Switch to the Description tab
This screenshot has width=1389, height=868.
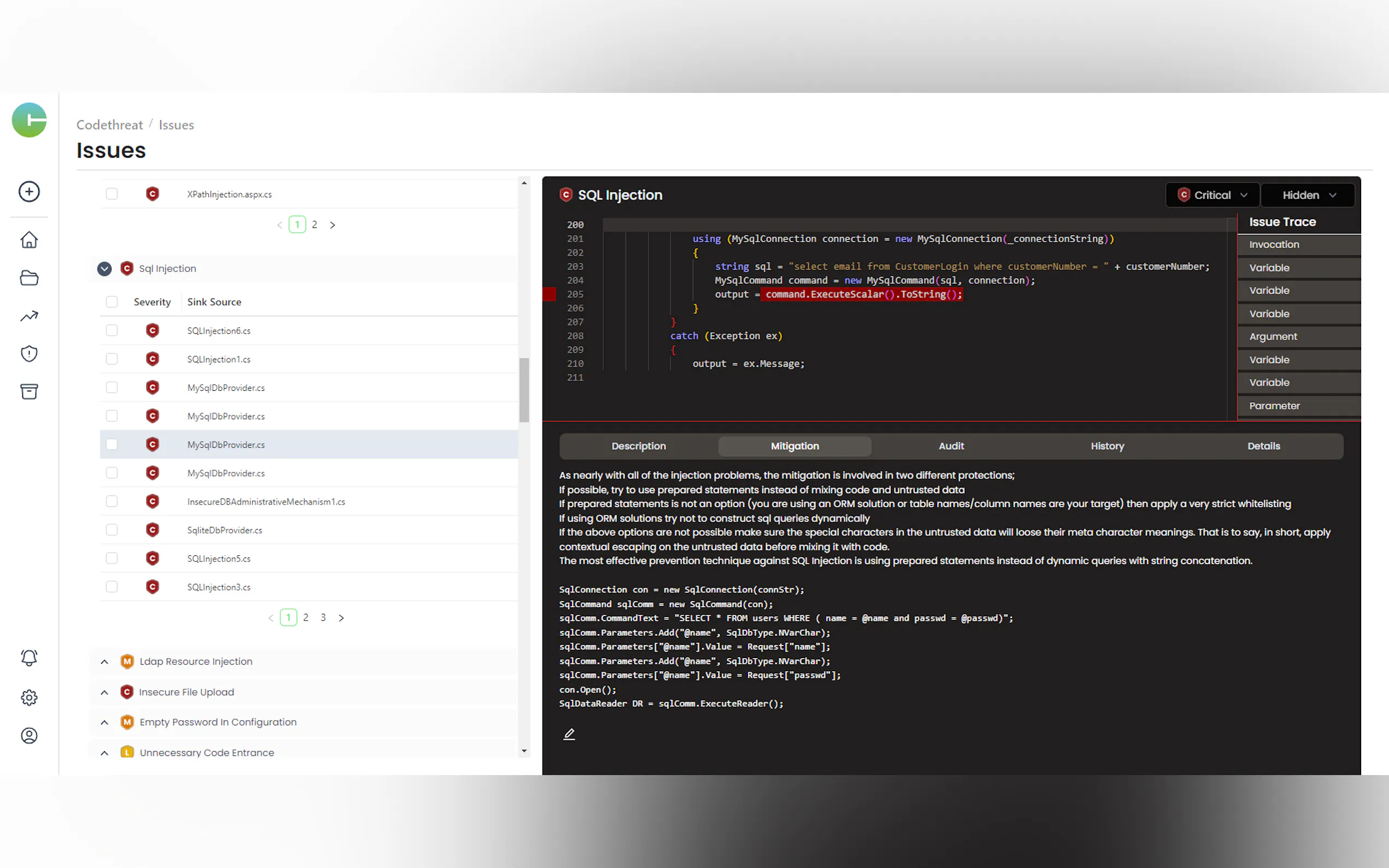[639, 446]
